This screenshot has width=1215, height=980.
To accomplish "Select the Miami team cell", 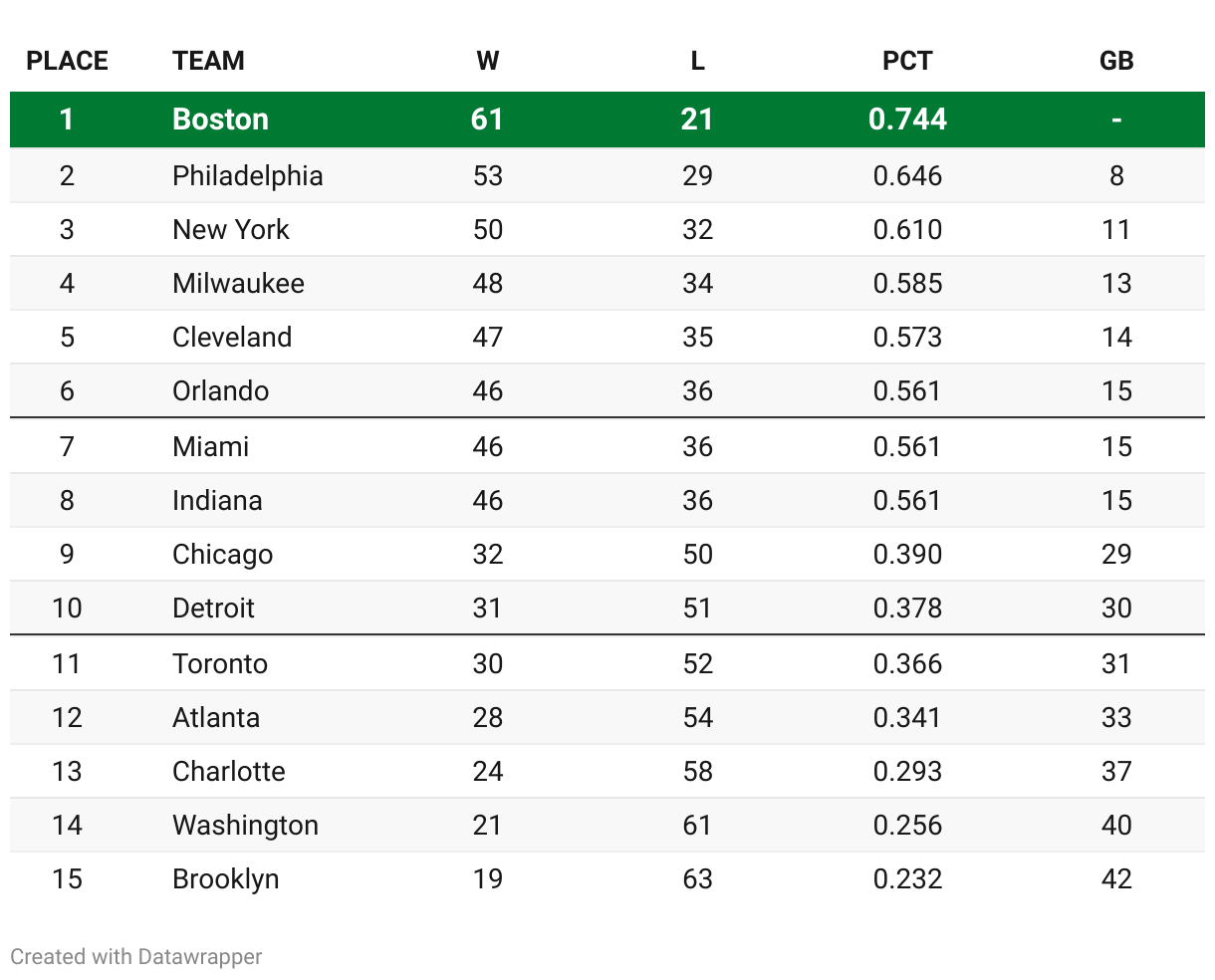I will tap(210, 446).
